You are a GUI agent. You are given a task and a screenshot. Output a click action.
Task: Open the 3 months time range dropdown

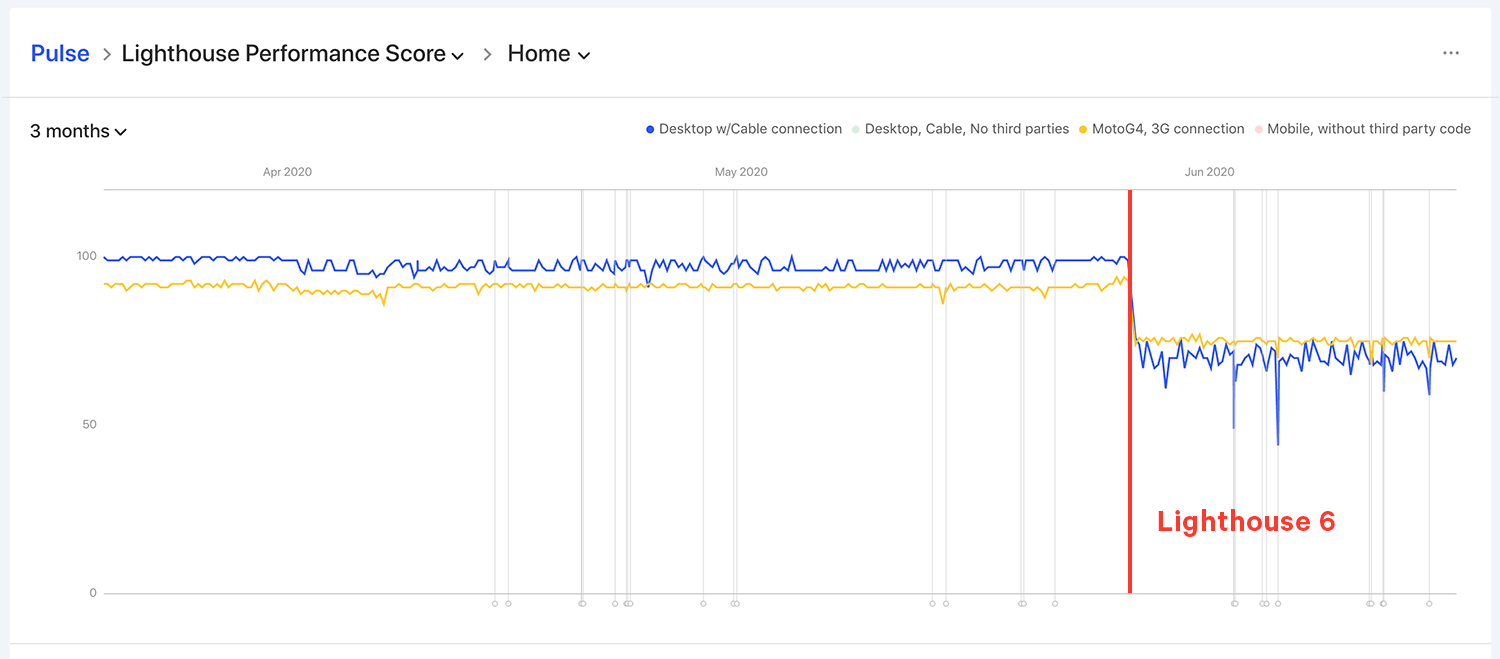78,131
